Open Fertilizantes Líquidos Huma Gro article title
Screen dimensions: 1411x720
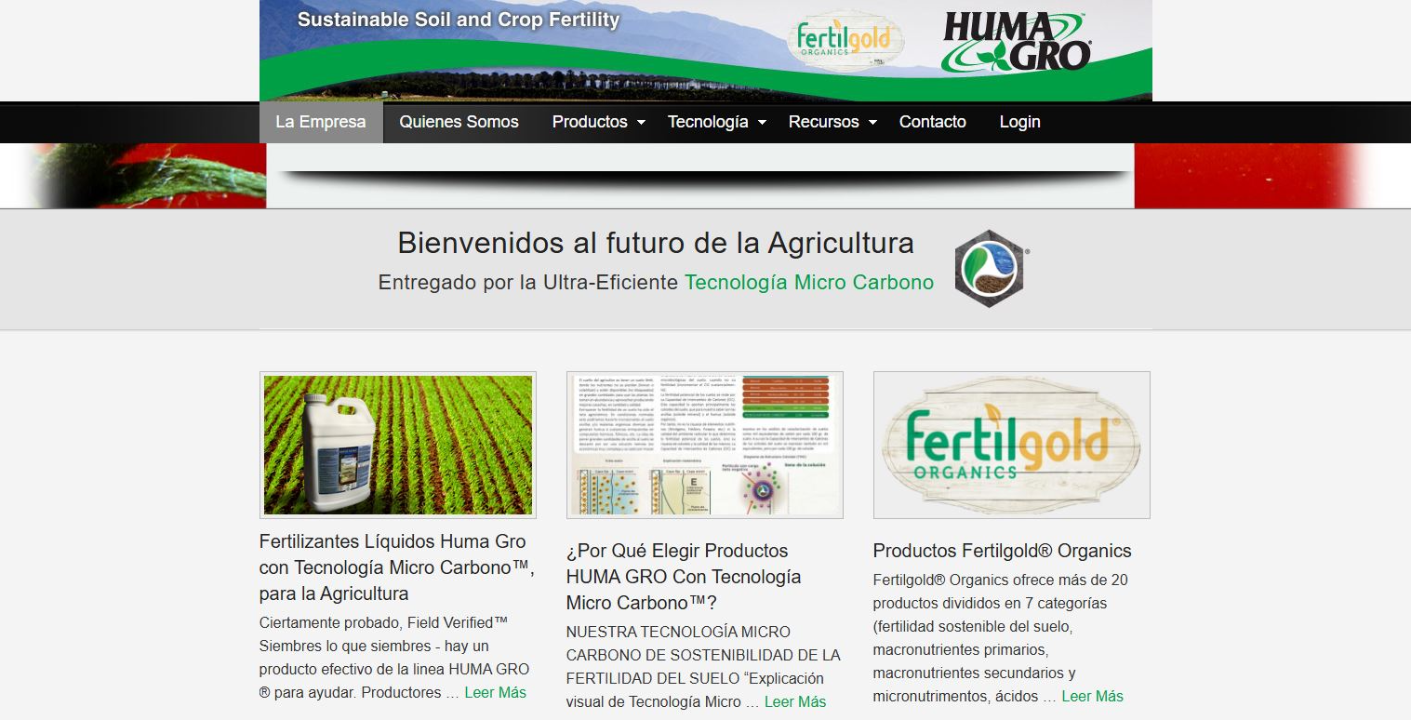(397, 567)
